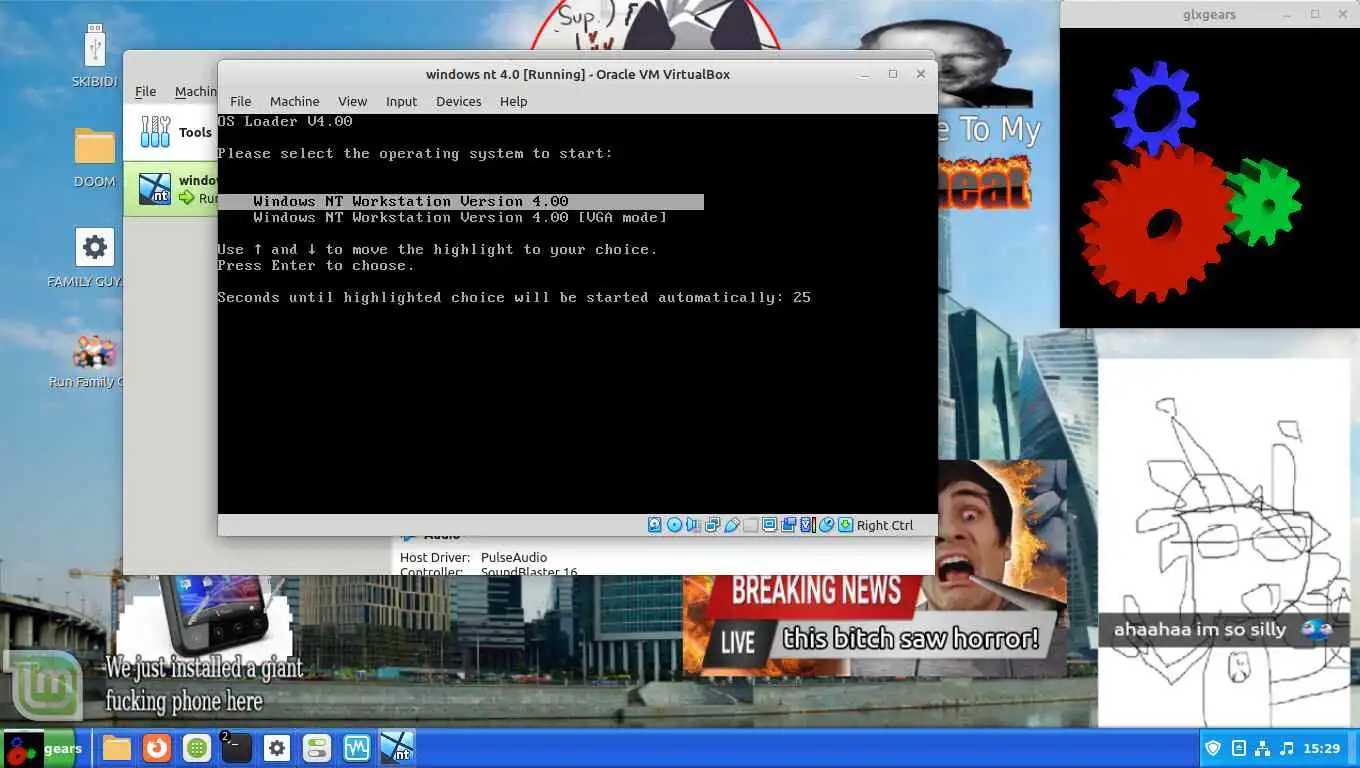The height and width of the screenshot is (768, 1360).
Task: Click the hard disk activity indicator in VM status bar
Action: tap(654, 525)
